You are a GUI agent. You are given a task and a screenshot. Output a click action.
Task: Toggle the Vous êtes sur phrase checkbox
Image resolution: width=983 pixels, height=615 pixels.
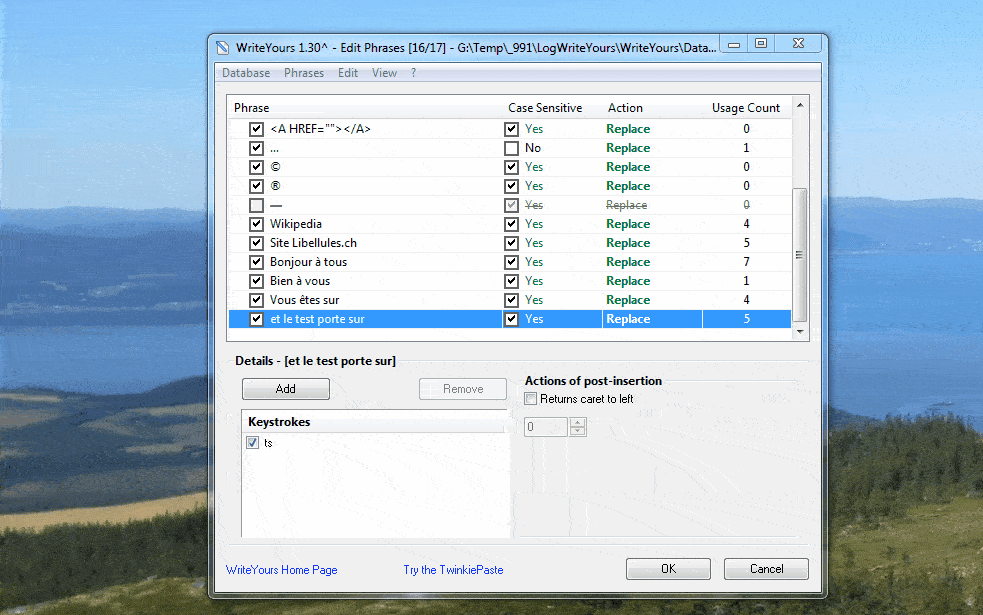click(256, 300)
